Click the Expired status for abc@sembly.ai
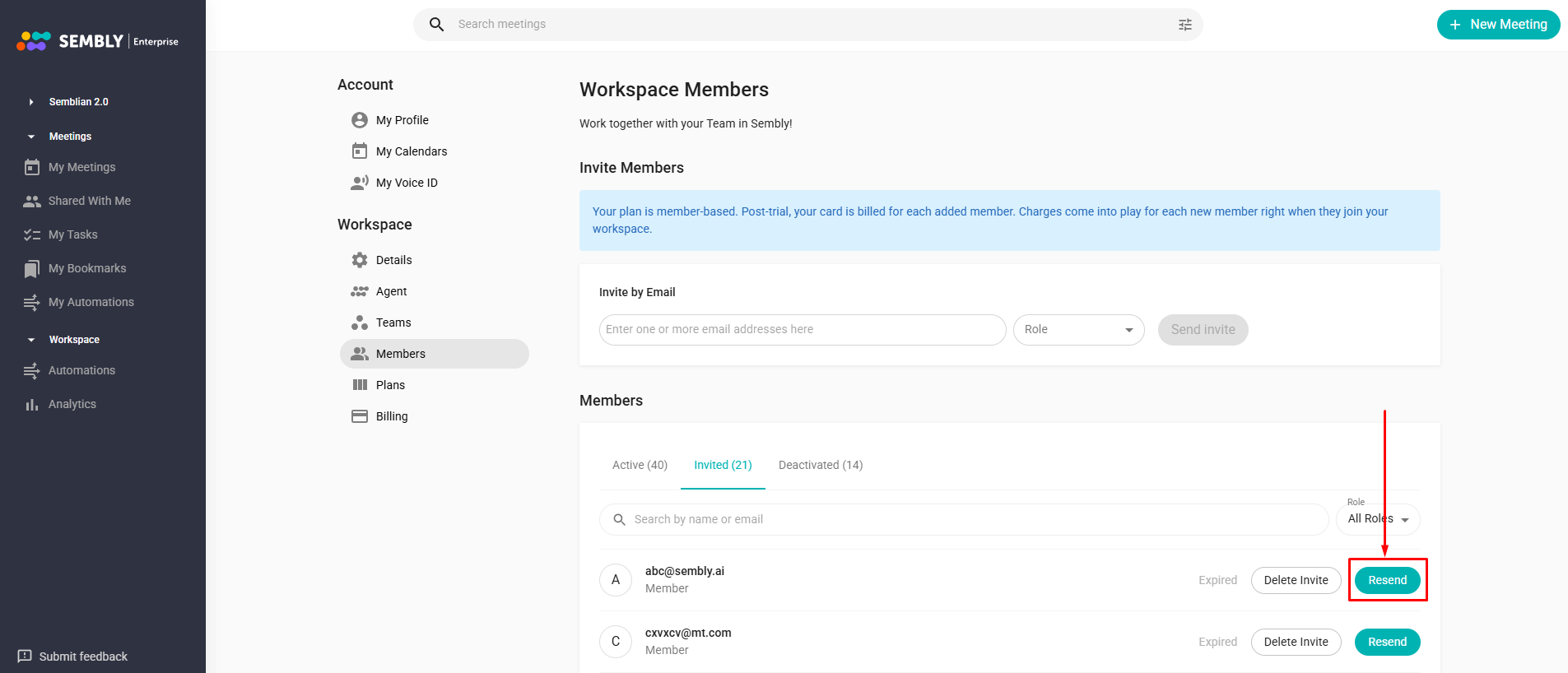This screenshot has height=673, width=1568. [1217, 580]
